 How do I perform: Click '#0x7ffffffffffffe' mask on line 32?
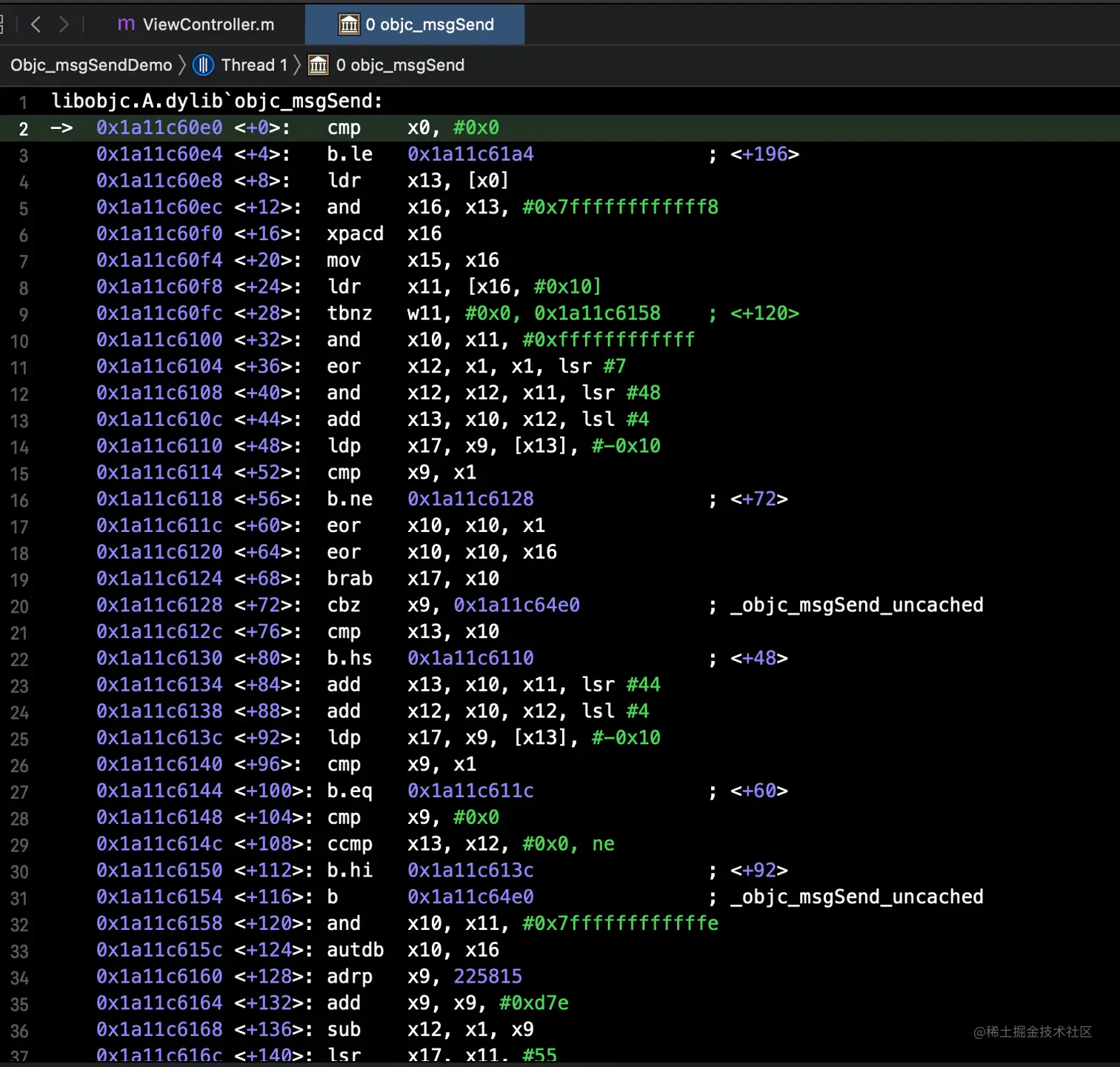click(621, 924)
